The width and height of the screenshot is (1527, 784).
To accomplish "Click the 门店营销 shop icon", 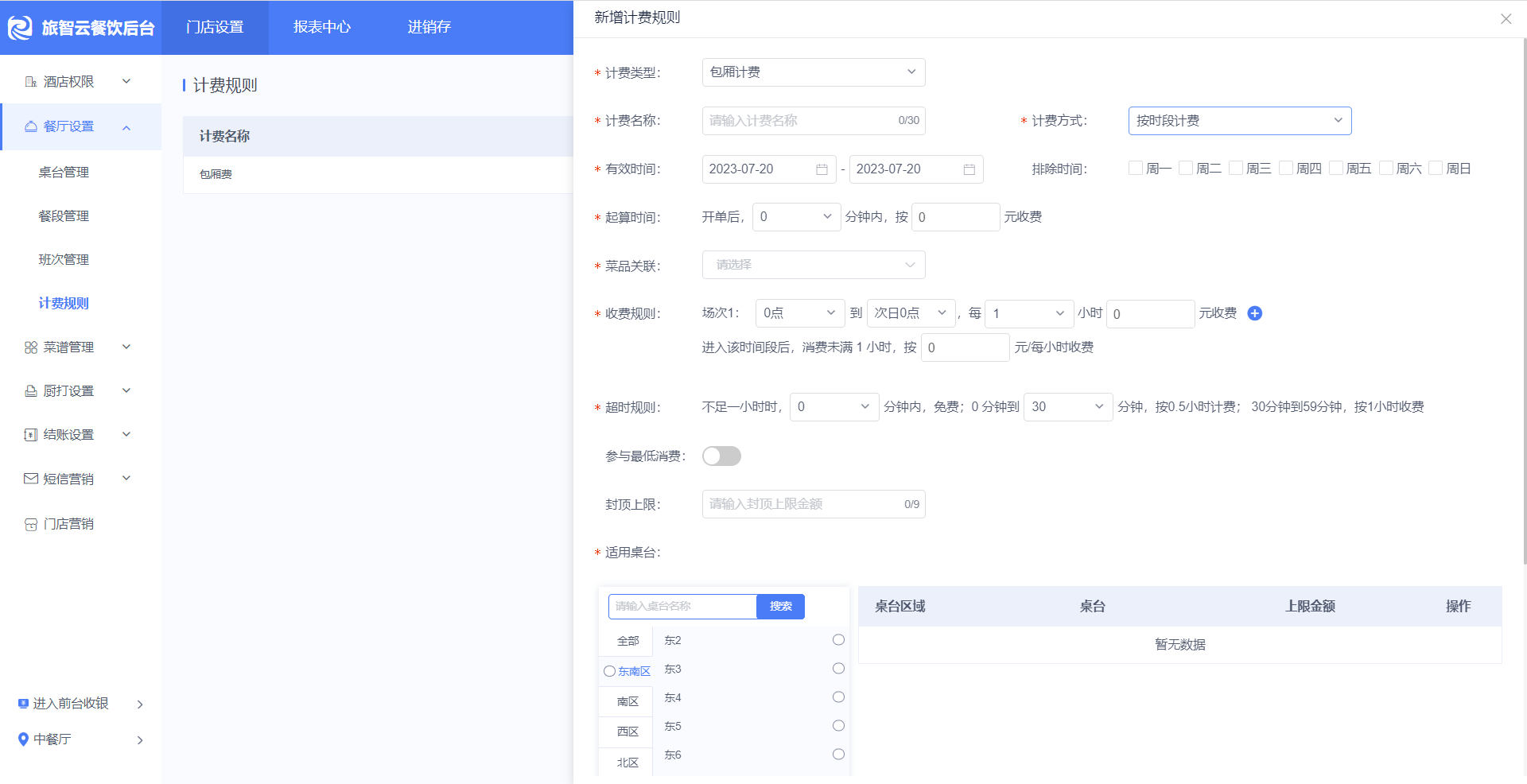I will coord(31,524).
